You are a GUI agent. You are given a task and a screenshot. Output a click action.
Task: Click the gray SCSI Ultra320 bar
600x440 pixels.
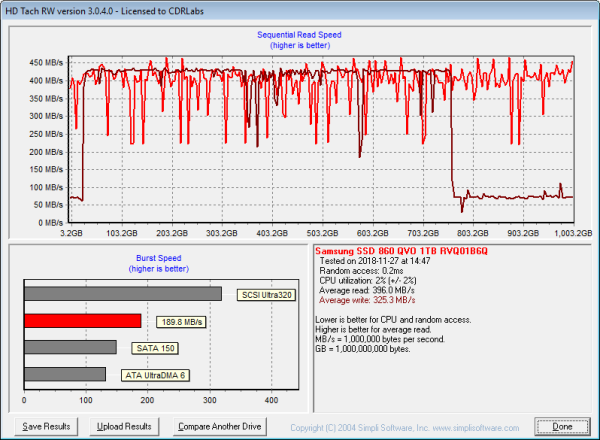tap(122, 294)
